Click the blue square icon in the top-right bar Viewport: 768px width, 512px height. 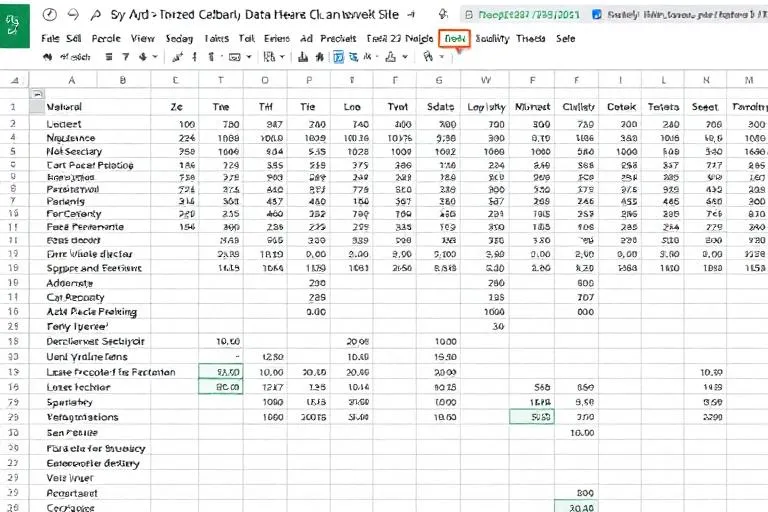pos(597,15)
